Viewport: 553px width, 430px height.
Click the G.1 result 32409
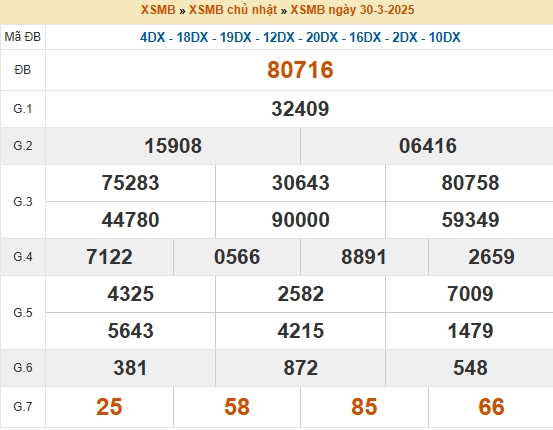[x=300, y=109]
